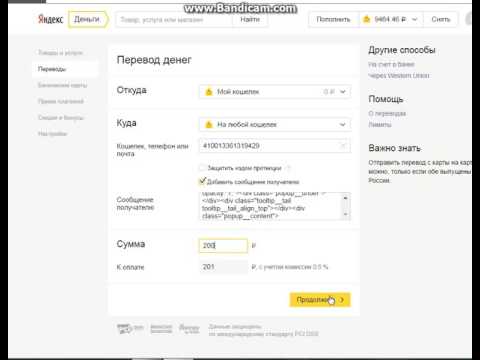Uncheck Добавить сообщение получателю

(x=202, y=181)
